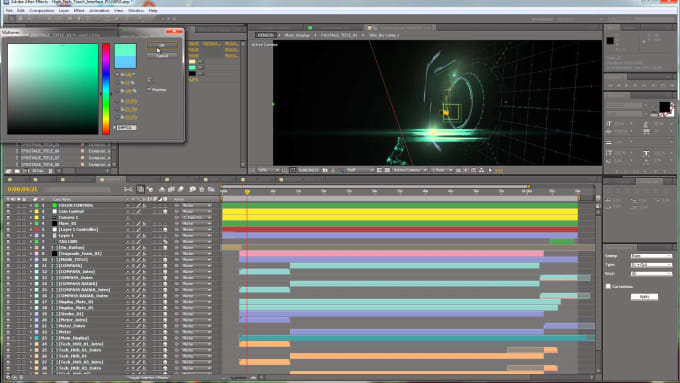This screenshot has width=680, height=383.
Task: Toggle transparency grid in the viewer
Action: coord(387,170)
